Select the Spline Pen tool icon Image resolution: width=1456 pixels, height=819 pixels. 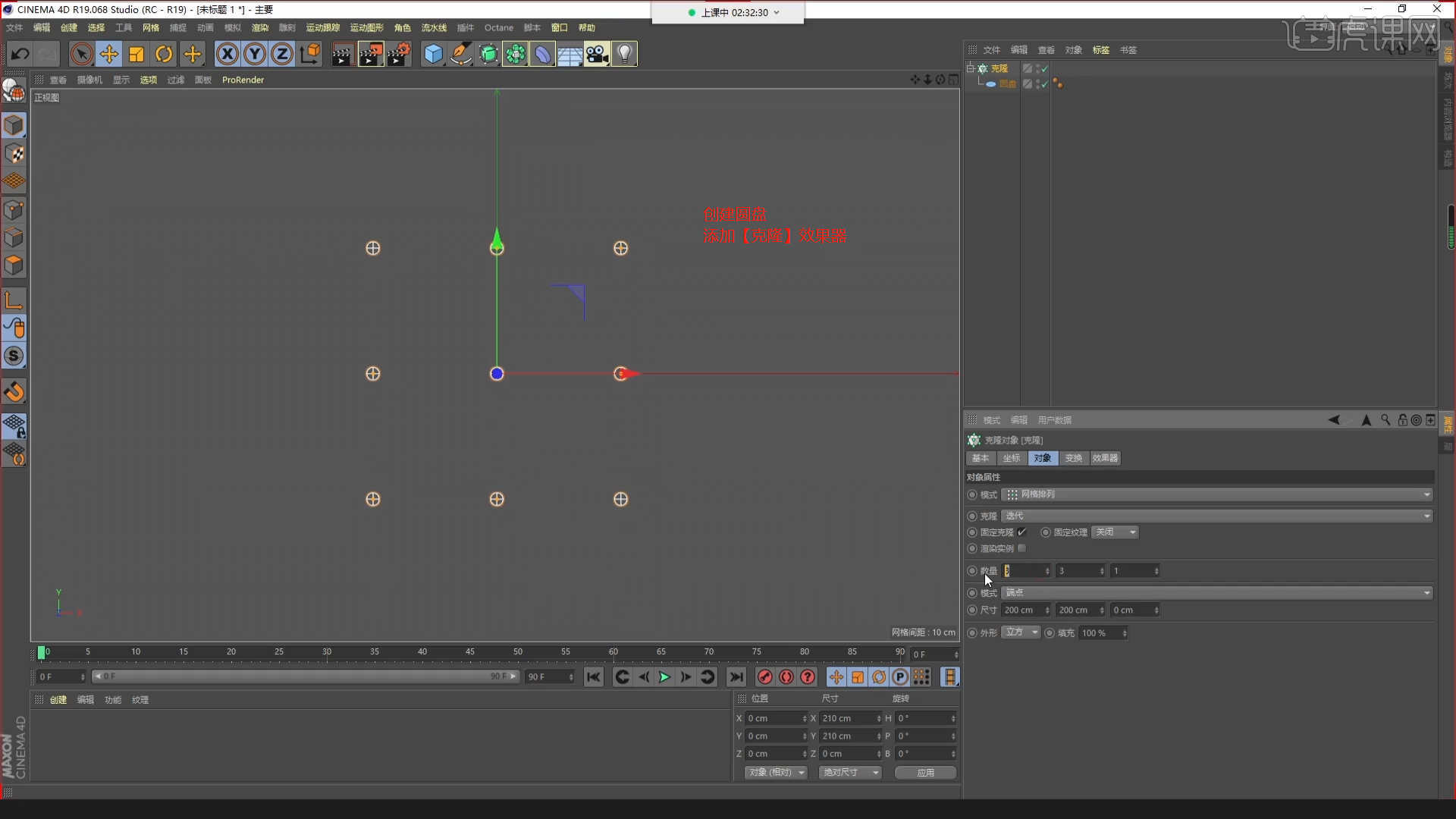[460, 54]
